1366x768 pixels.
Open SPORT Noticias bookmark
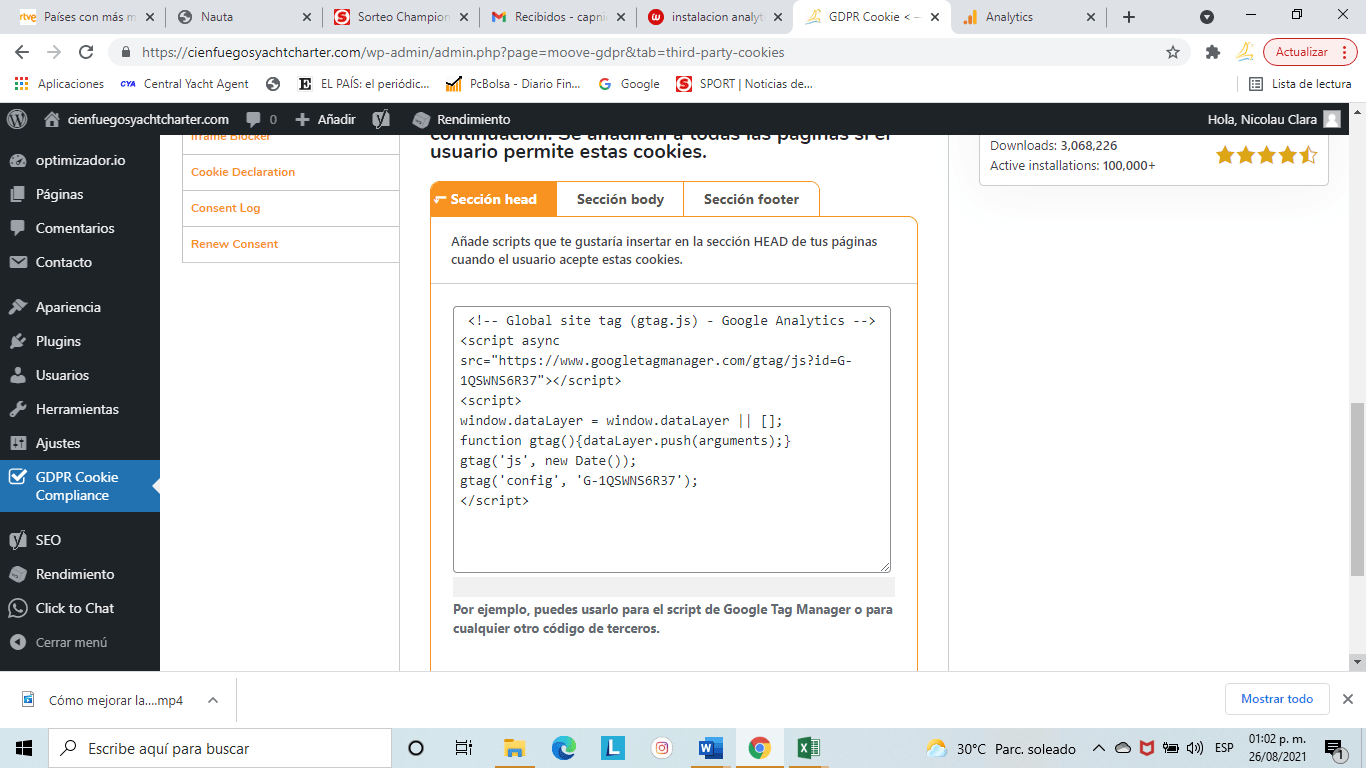point(745,84)
